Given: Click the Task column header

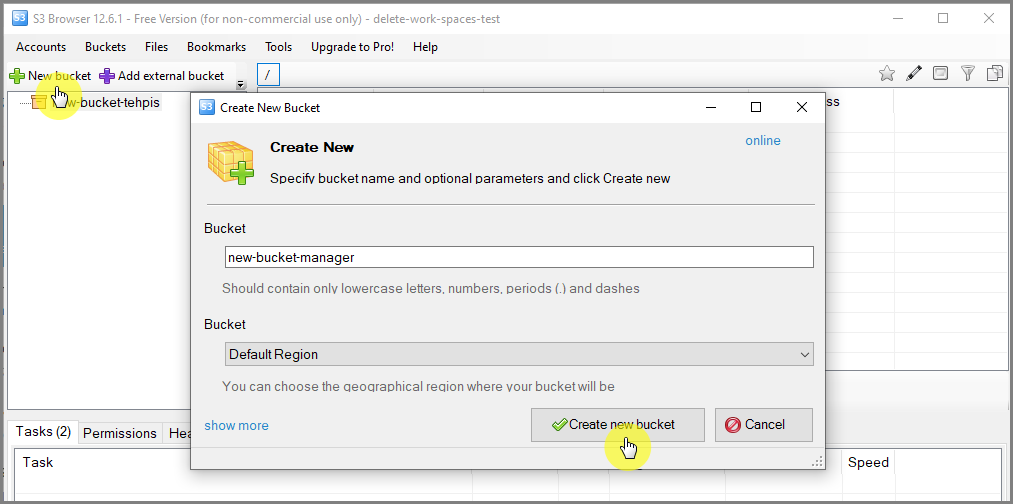Looking at the screenshot, I should click(38, 462).
